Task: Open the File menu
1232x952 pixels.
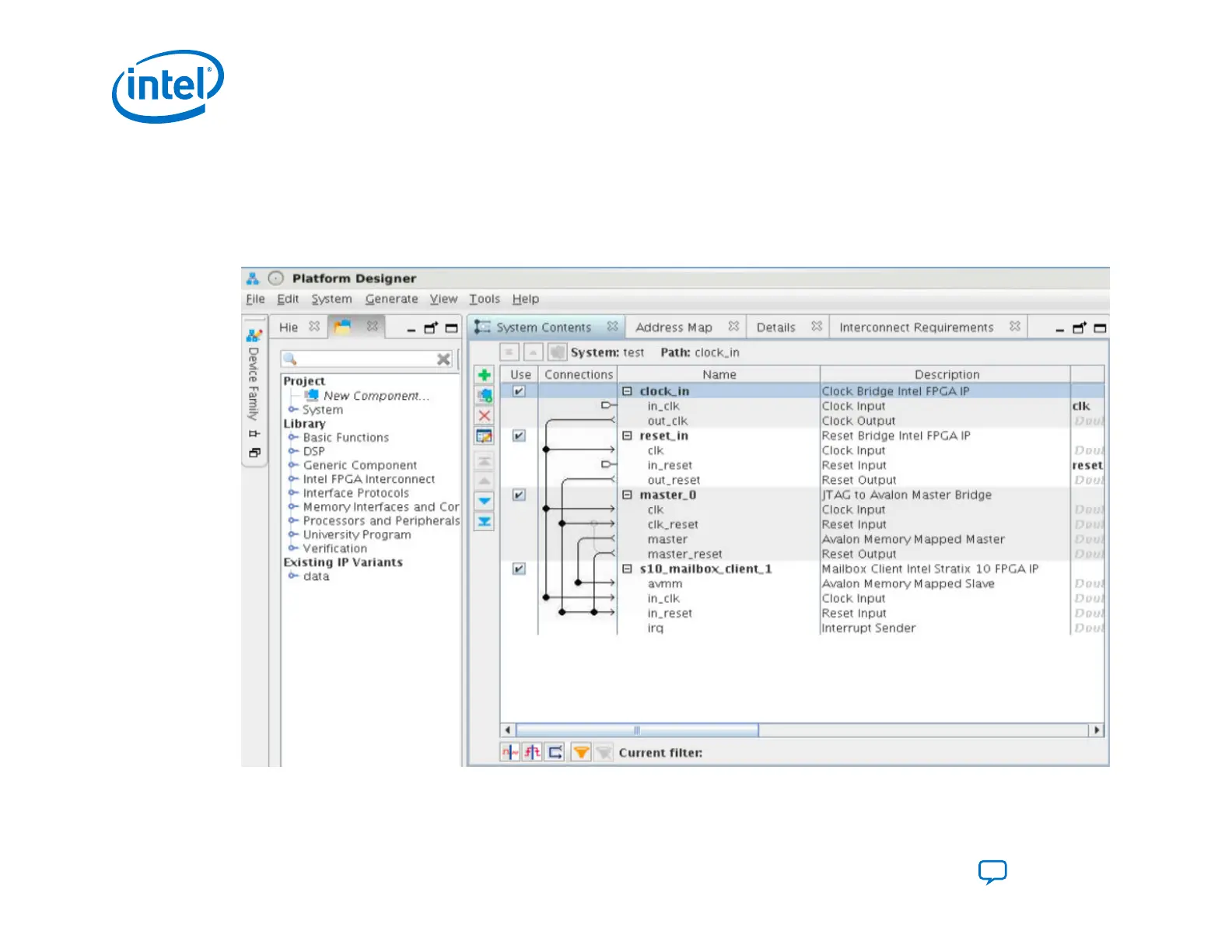Action: click(255, 299)
